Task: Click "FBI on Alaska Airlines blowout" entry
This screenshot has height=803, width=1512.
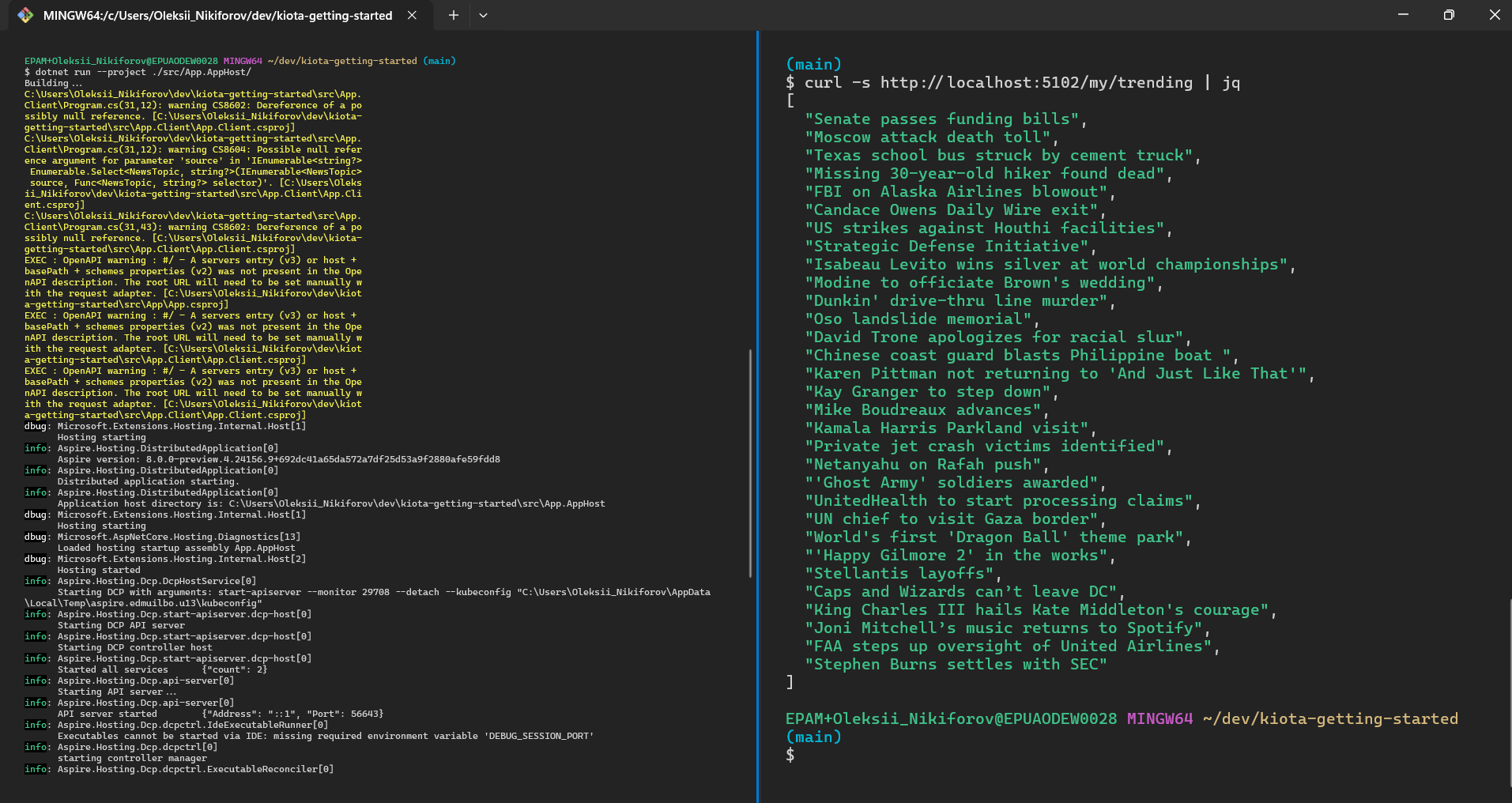Action: point(960,191)
